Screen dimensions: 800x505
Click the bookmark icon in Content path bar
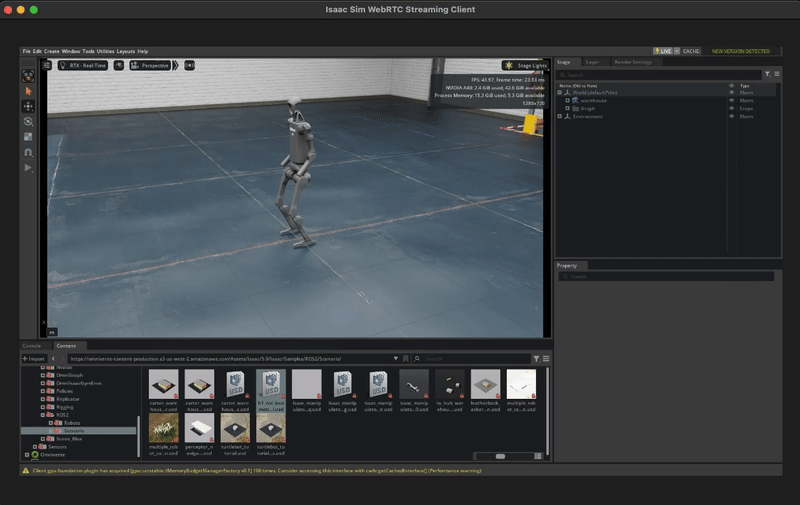pos(403,358)
